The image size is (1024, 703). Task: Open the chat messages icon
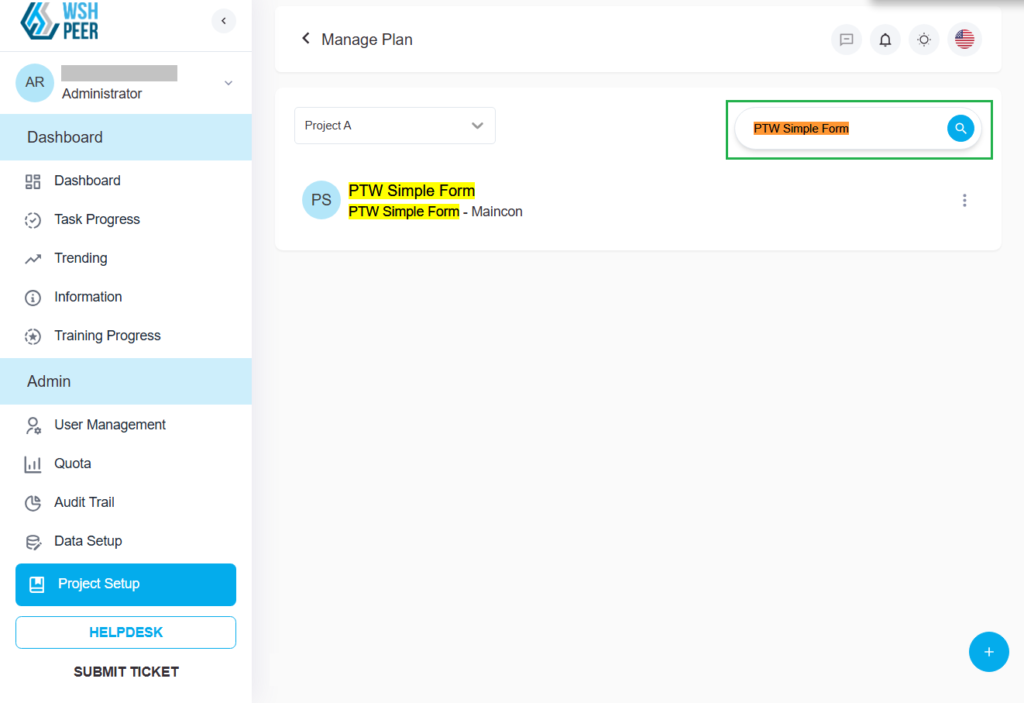coord(846,40)
